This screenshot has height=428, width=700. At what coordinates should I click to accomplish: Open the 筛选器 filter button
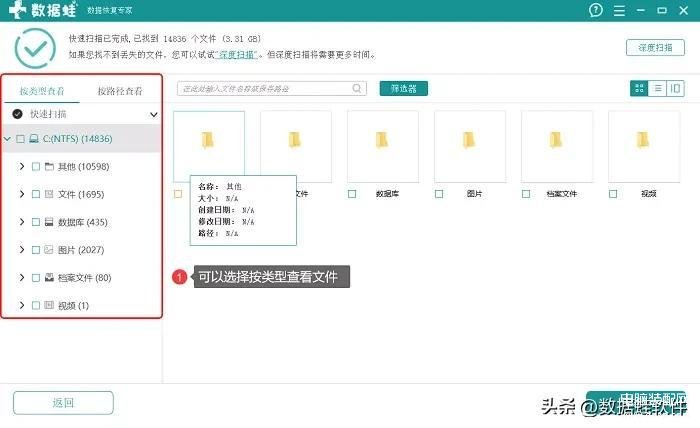(x=404, y=88)
